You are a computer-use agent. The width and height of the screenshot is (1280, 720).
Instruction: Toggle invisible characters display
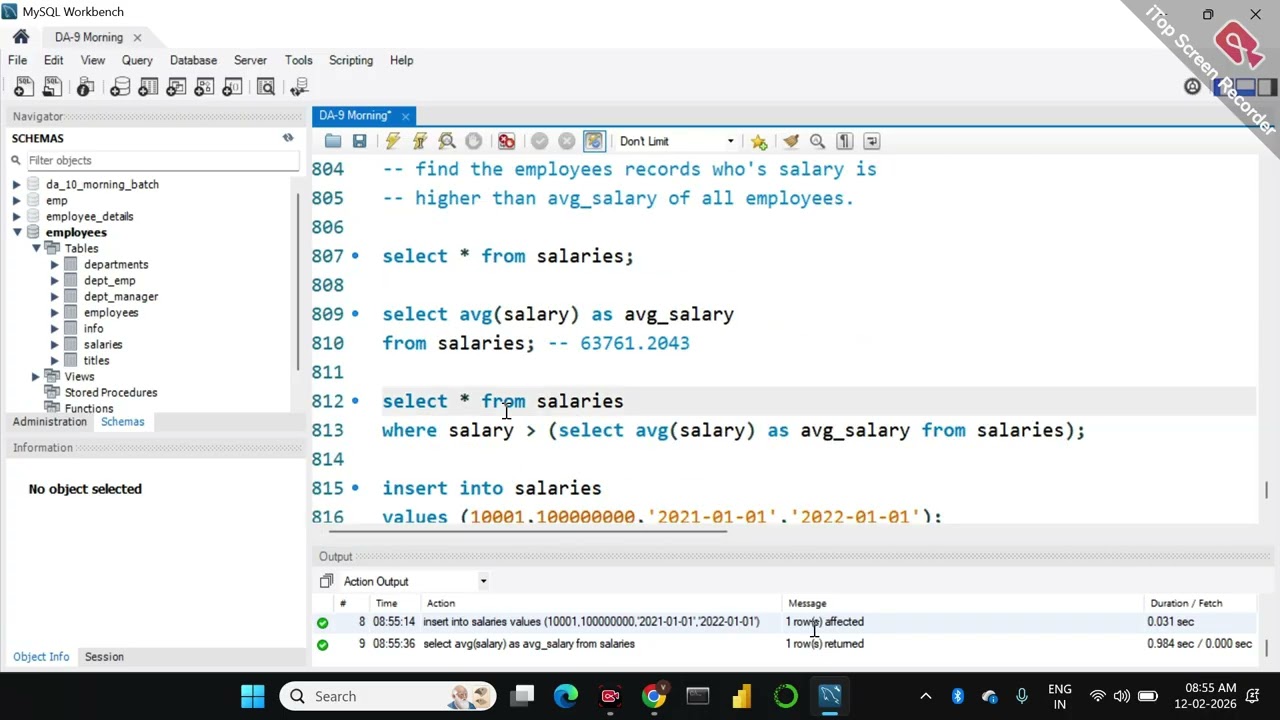[844, 141]
